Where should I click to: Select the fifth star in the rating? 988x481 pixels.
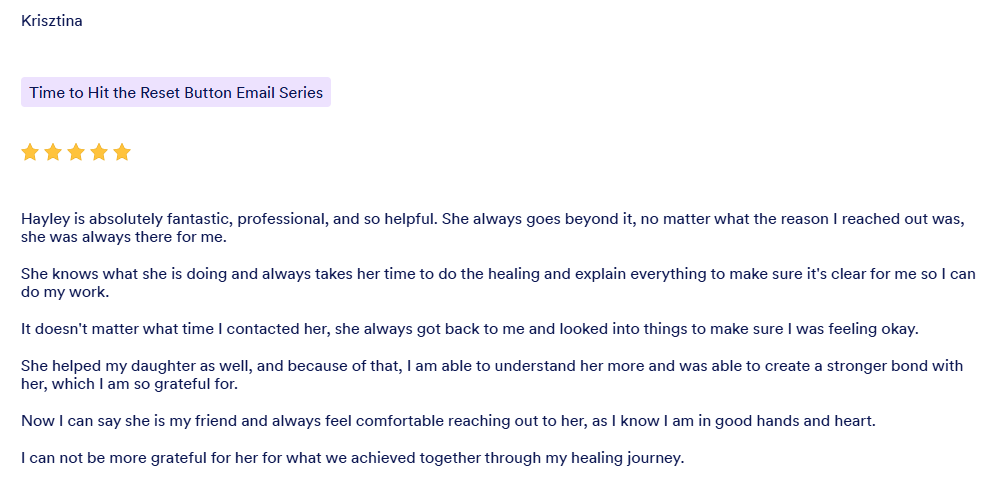122,152
